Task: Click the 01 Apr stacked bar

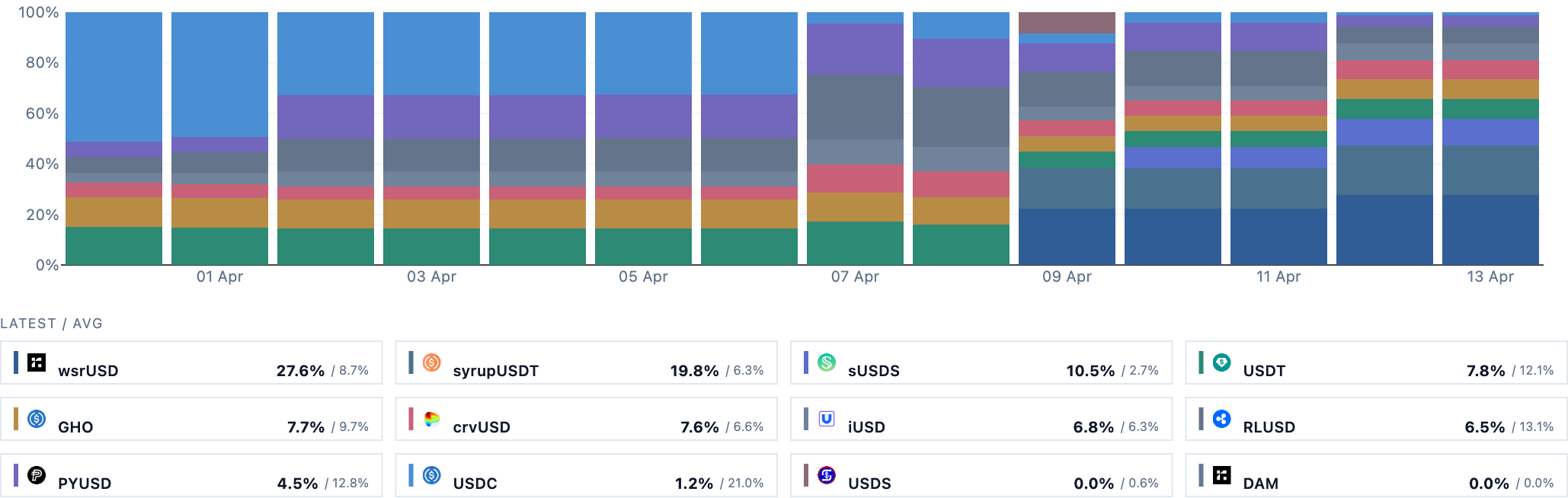Action: tap(219, 139)
